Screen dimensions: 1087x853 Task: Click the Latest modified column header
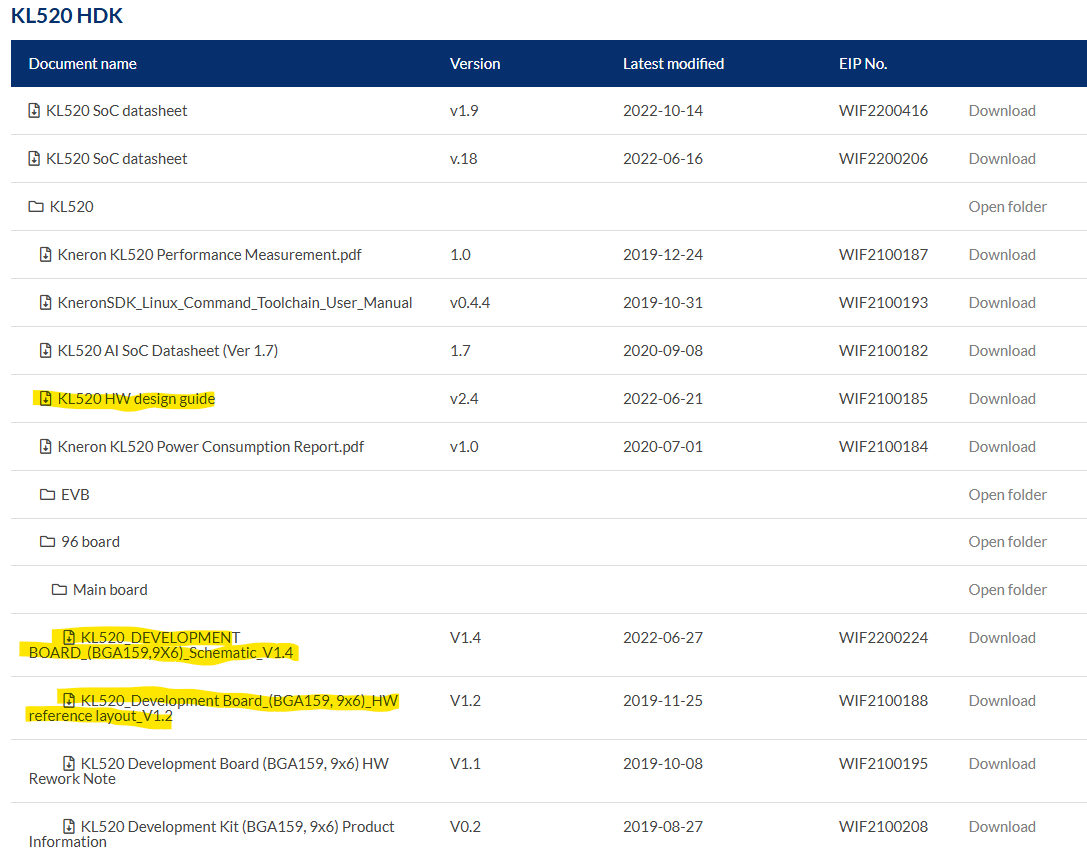pos(673,64)
